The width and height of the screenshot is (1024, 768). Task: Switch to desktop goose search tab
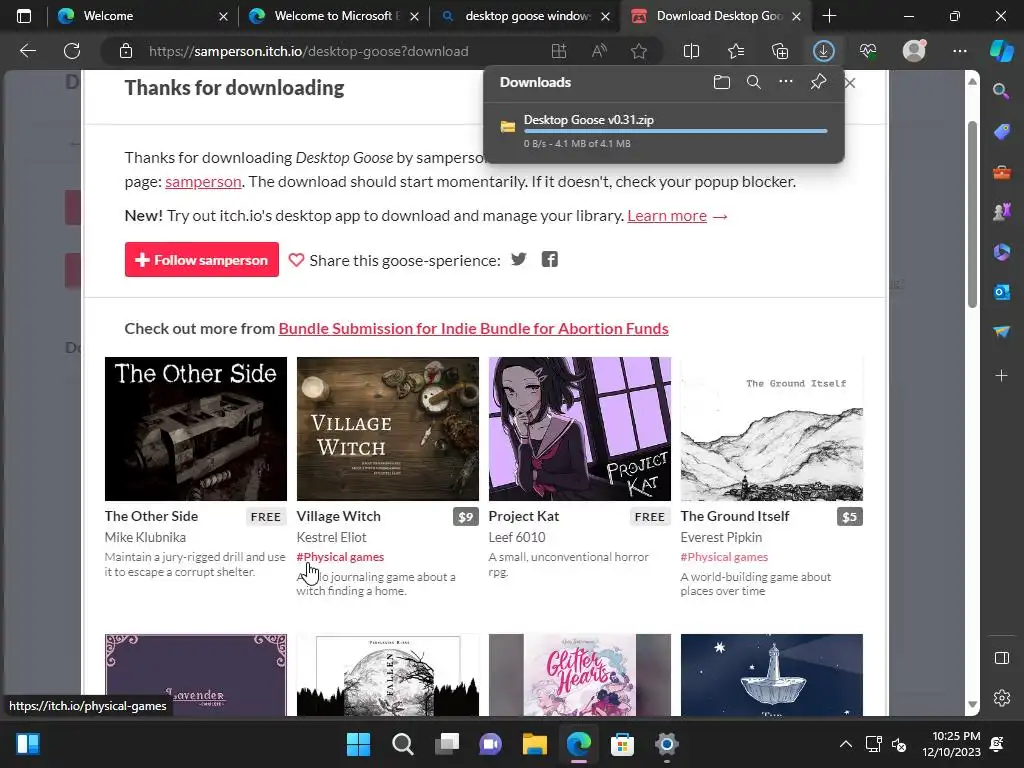pyautogui.click(x=528, y=16)
